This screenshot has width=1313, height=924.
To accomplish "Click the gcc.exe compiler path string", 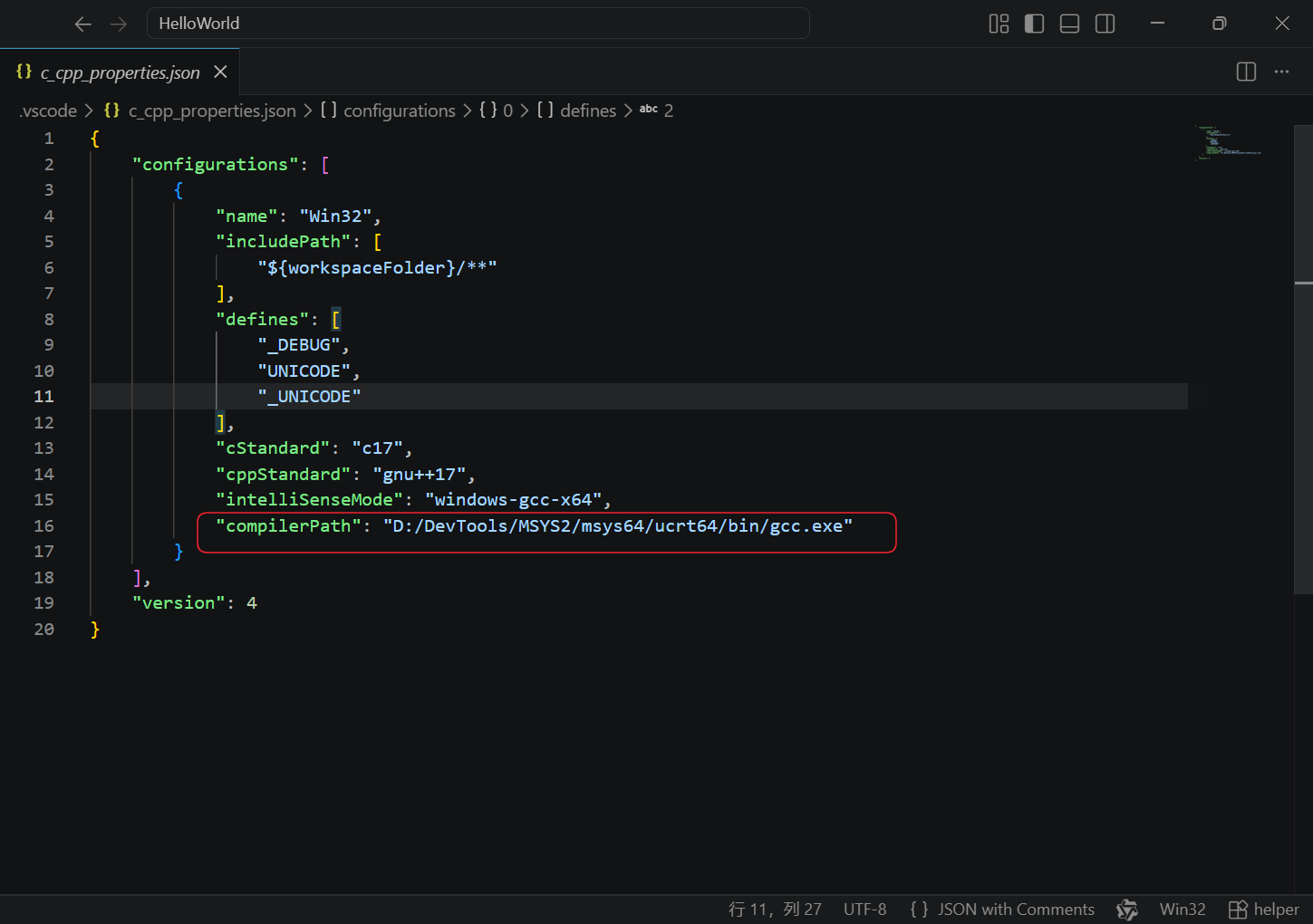I will [618, 526].
